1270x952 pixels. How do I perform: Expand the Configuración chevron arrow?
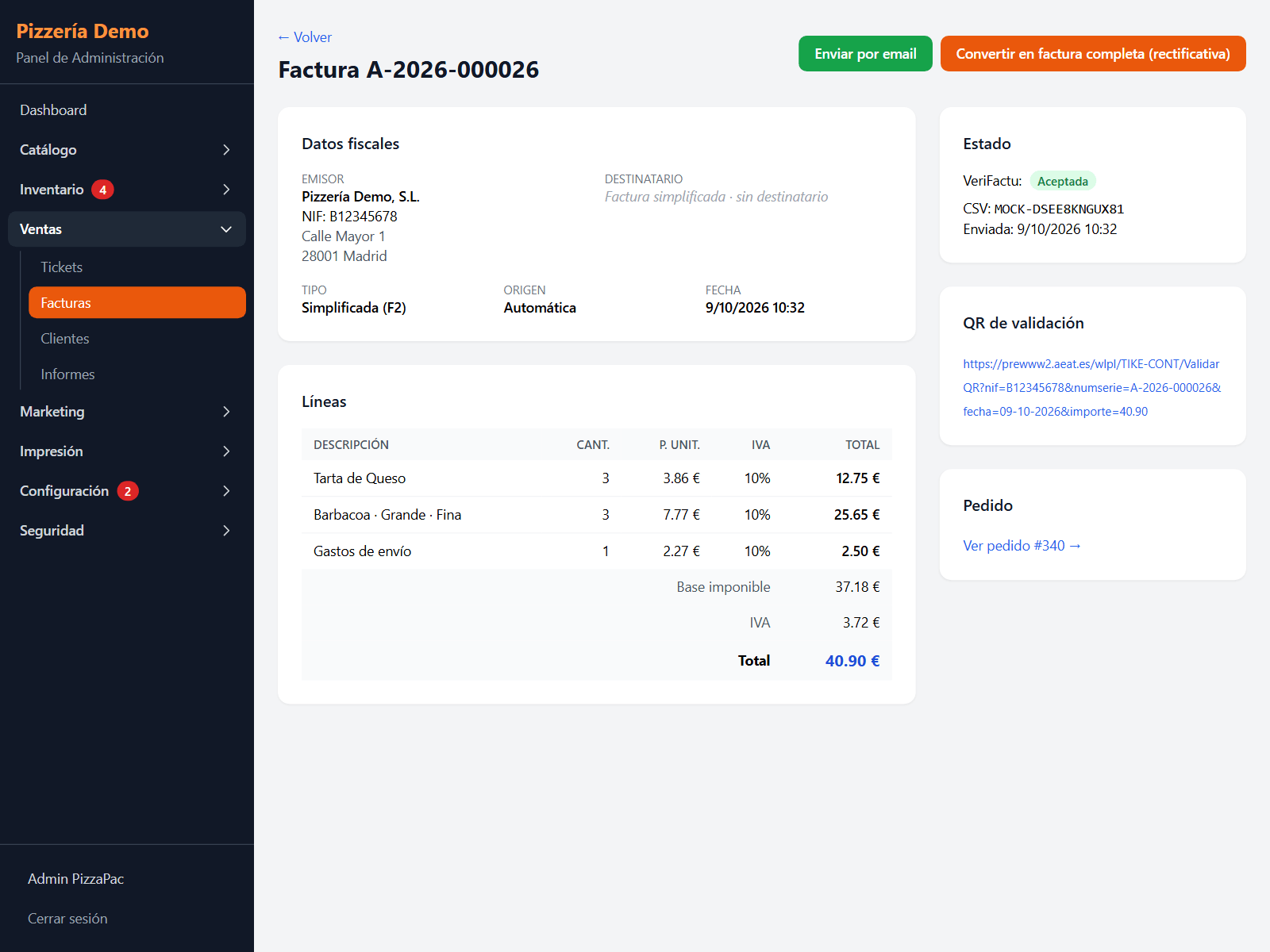(x=226, y=491)
